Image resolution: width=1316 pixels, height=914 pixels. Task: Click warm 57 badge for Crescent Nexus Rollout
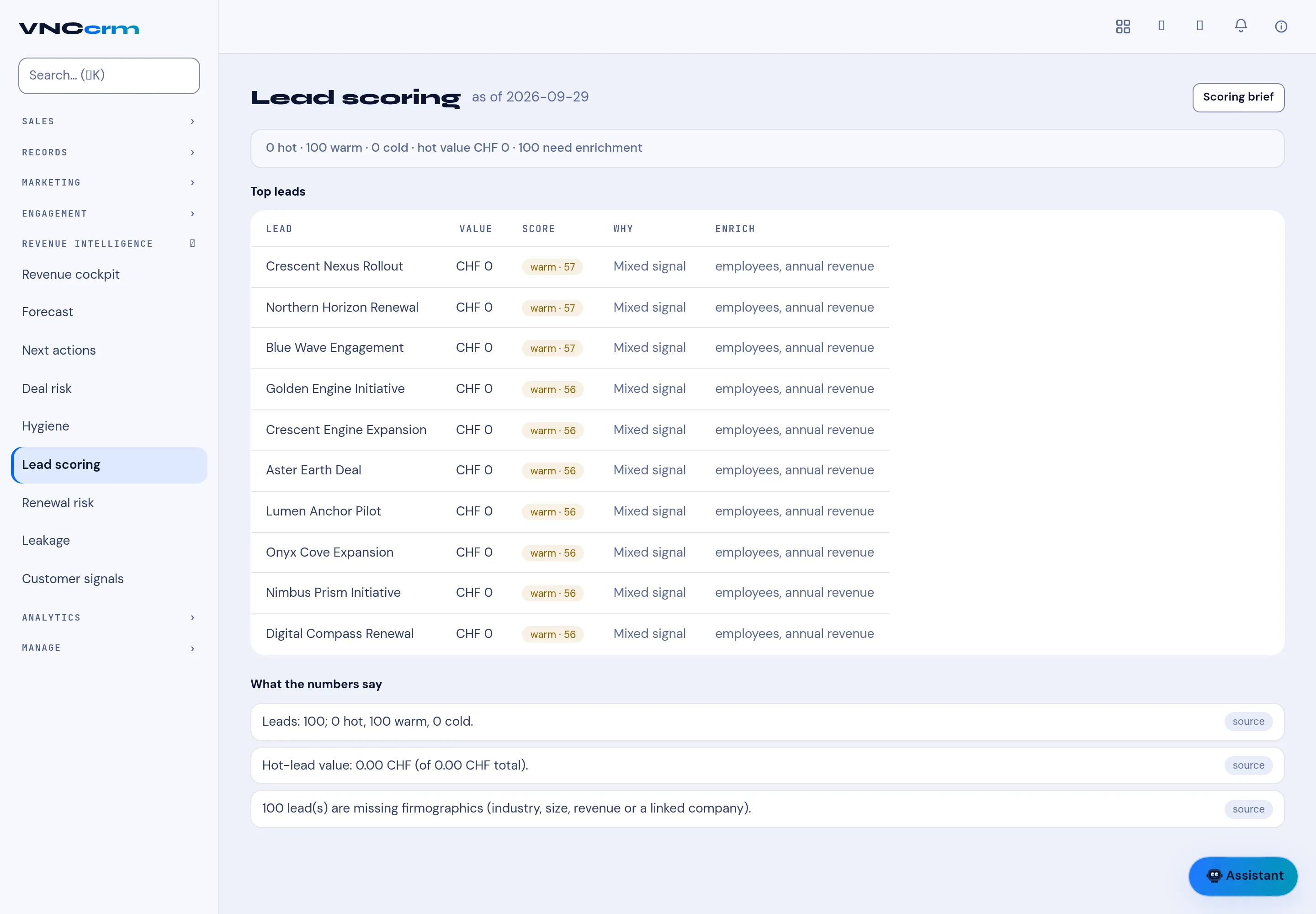(552, 267)
